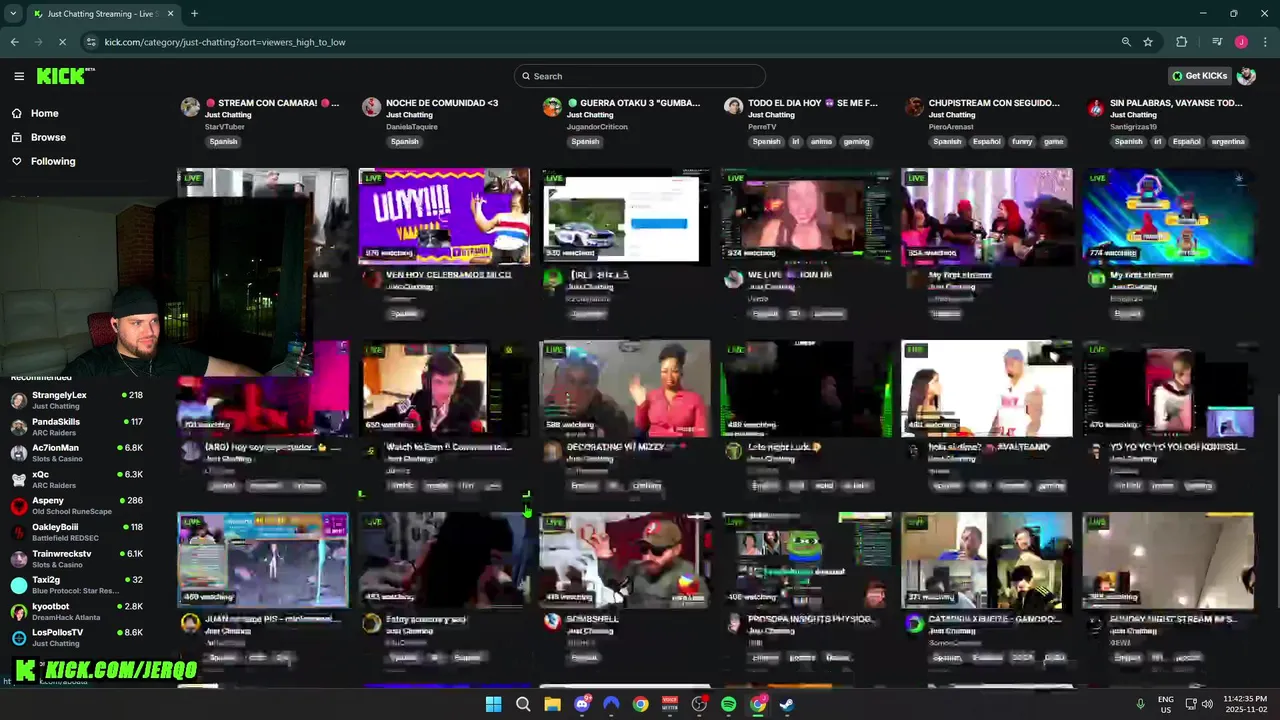Open StrangelyLex recommended channel
Viewport: 1280px width, 720px height.
point(78,400)
